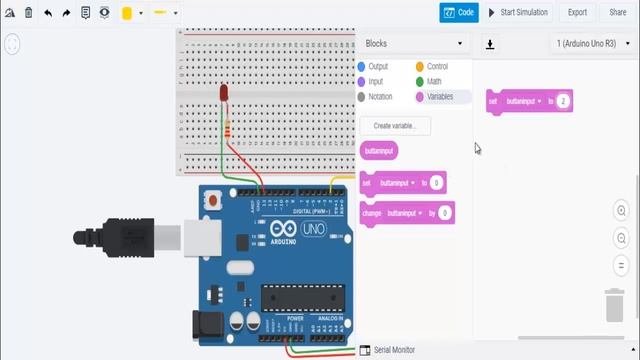The image size is (640, 360).
Task: Click the rotate component icon
Action: (x=10, y=13)
